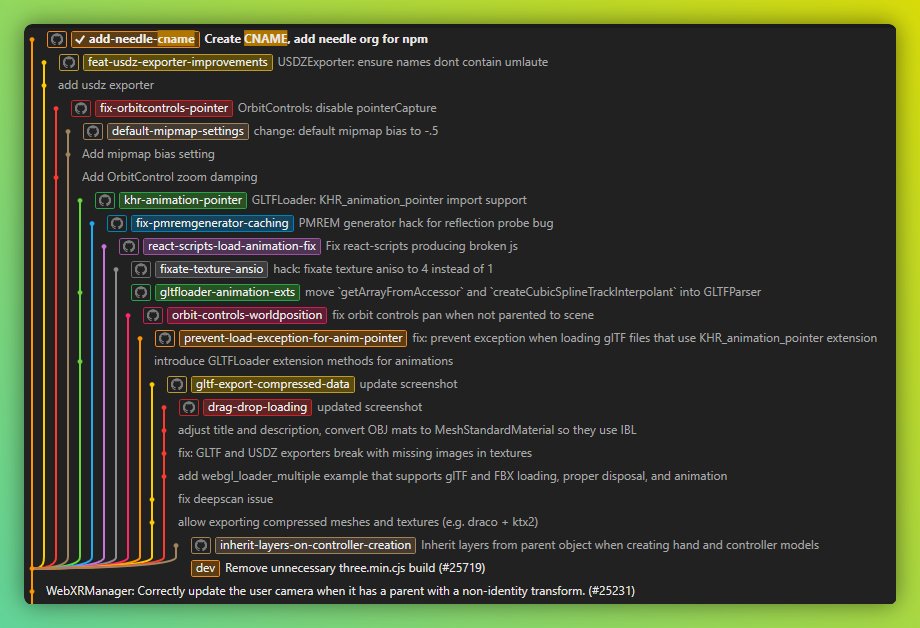
Task: Click GitHub icon beside inherit-layers-on-controller-creation
Action: click(201, 545)
